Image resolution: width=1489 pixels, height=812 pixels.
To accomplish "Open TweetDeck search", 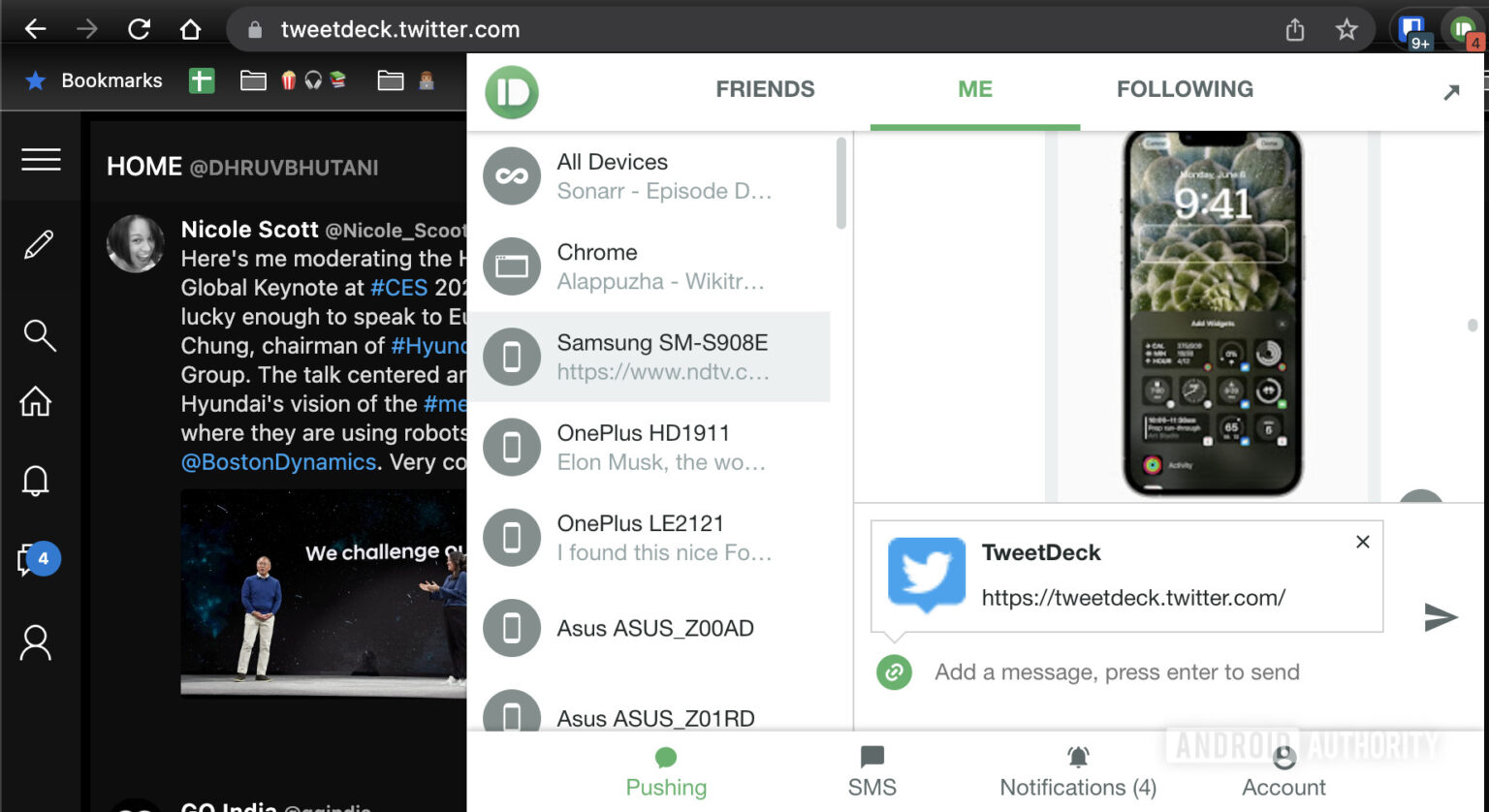I will coord(39,334).
